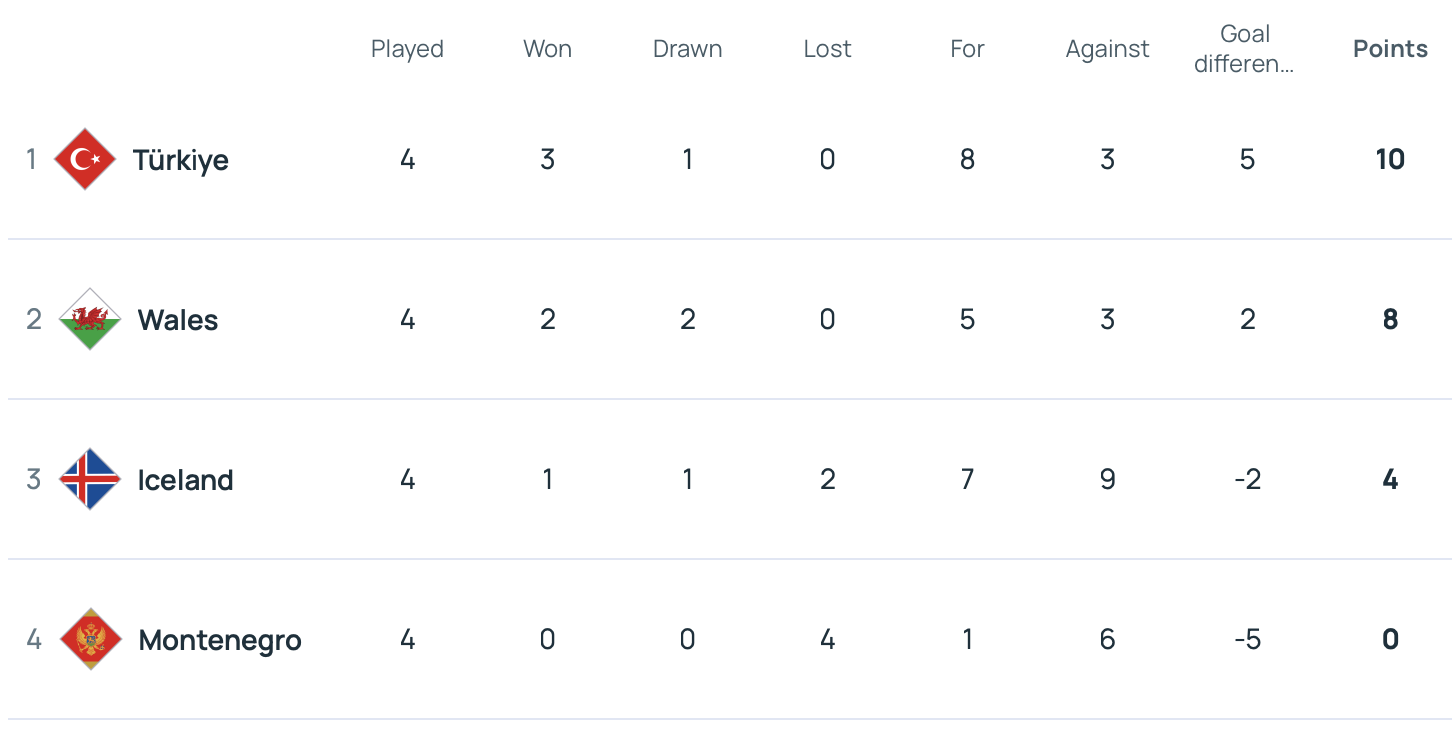This screenshot has width=1452, height=742.
Task: Click Iceland's goal difference of -2
Action: tap(1247, 479)
